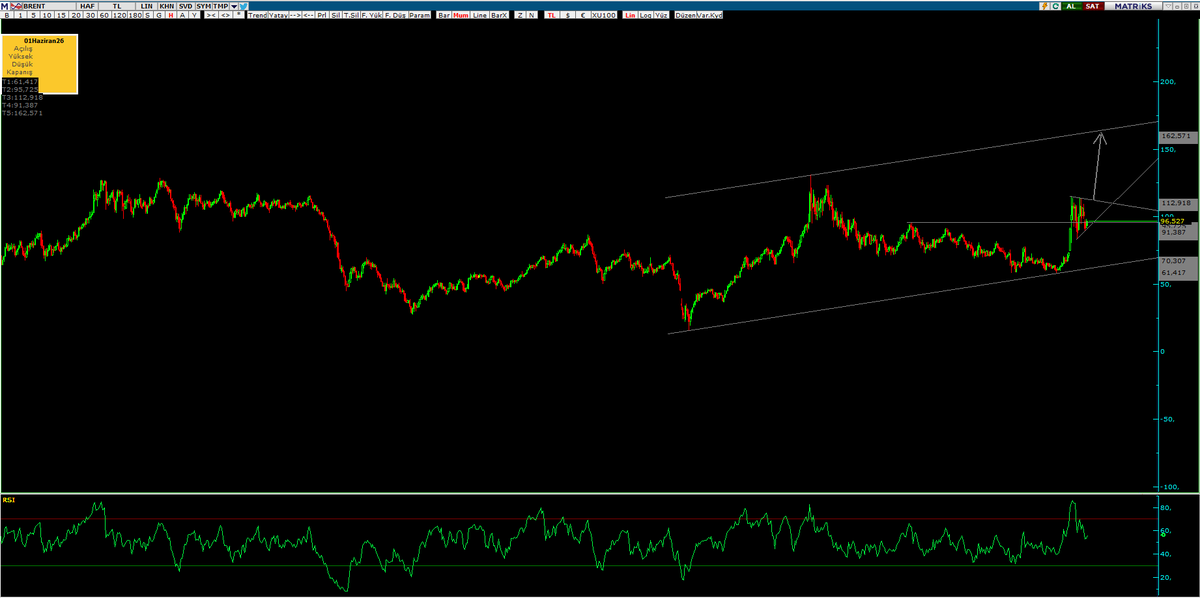Click the MATRİKS logo button
1200x598 pixels.
coord(1133,6)
